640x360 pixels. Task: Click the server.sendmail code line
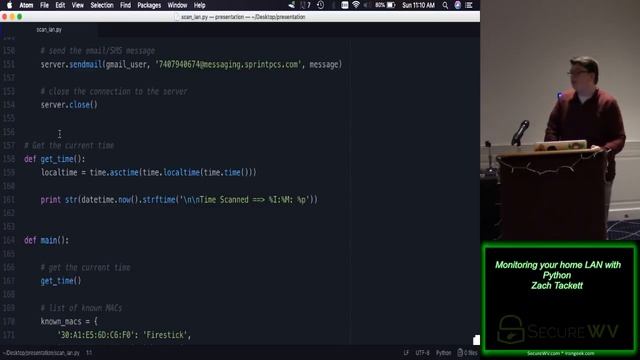coord(191,64)
